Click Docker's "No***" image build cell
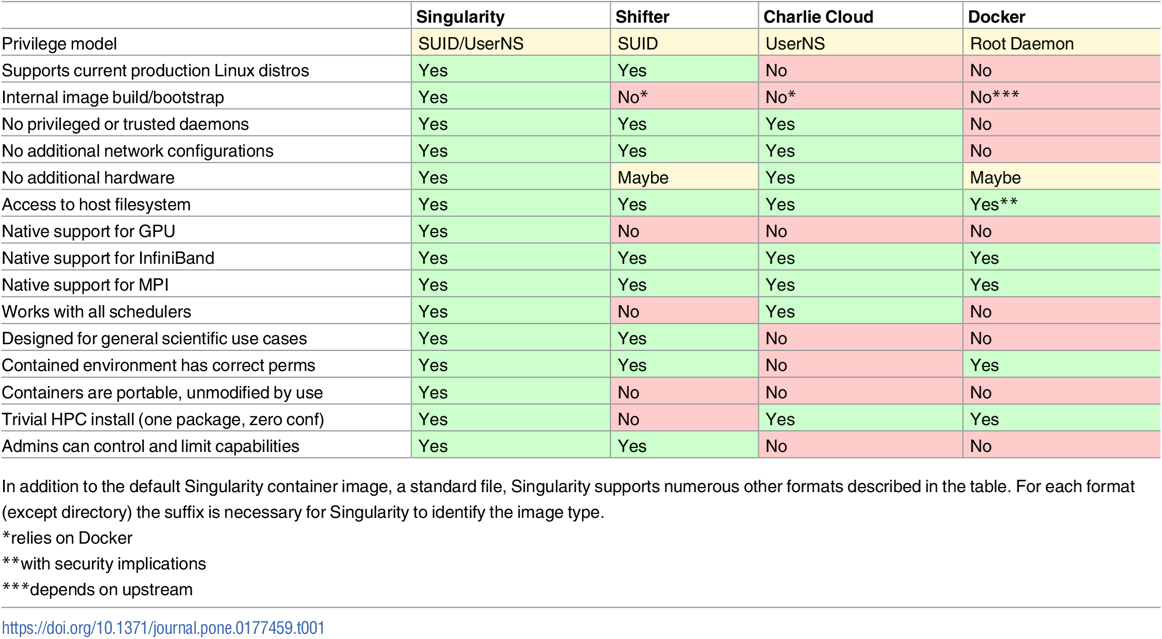The height and width of the screenshot is (639, 1162). [x=994, y=97]
